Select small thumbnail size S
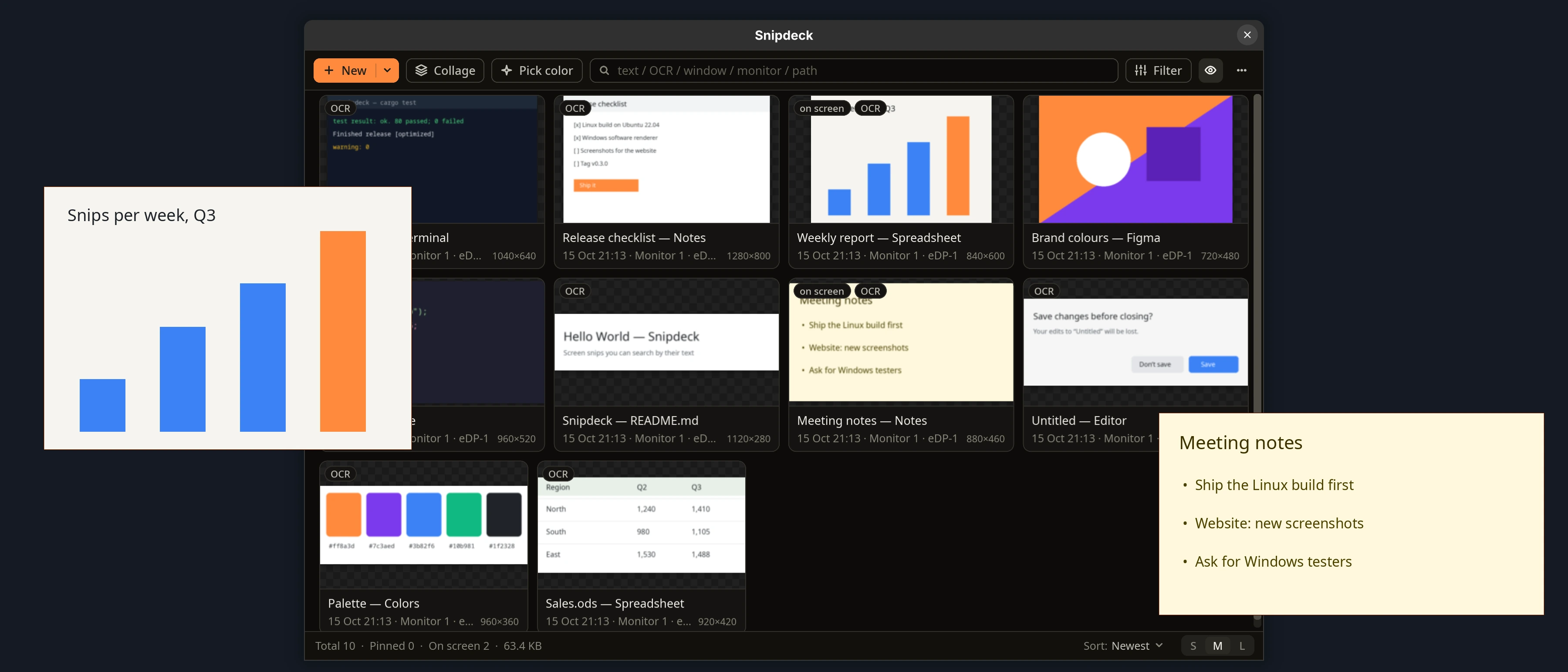This screenshot has height=672, width=1568. coord(1193,646)
